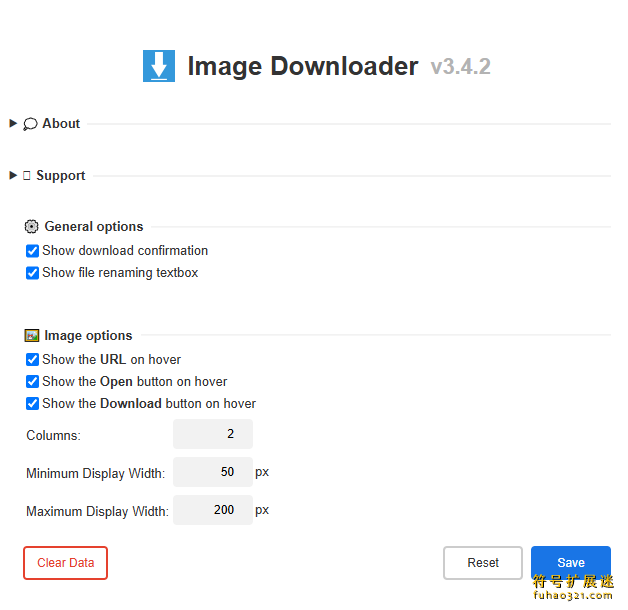
Task: Save the options
Action: click(571, 563)
